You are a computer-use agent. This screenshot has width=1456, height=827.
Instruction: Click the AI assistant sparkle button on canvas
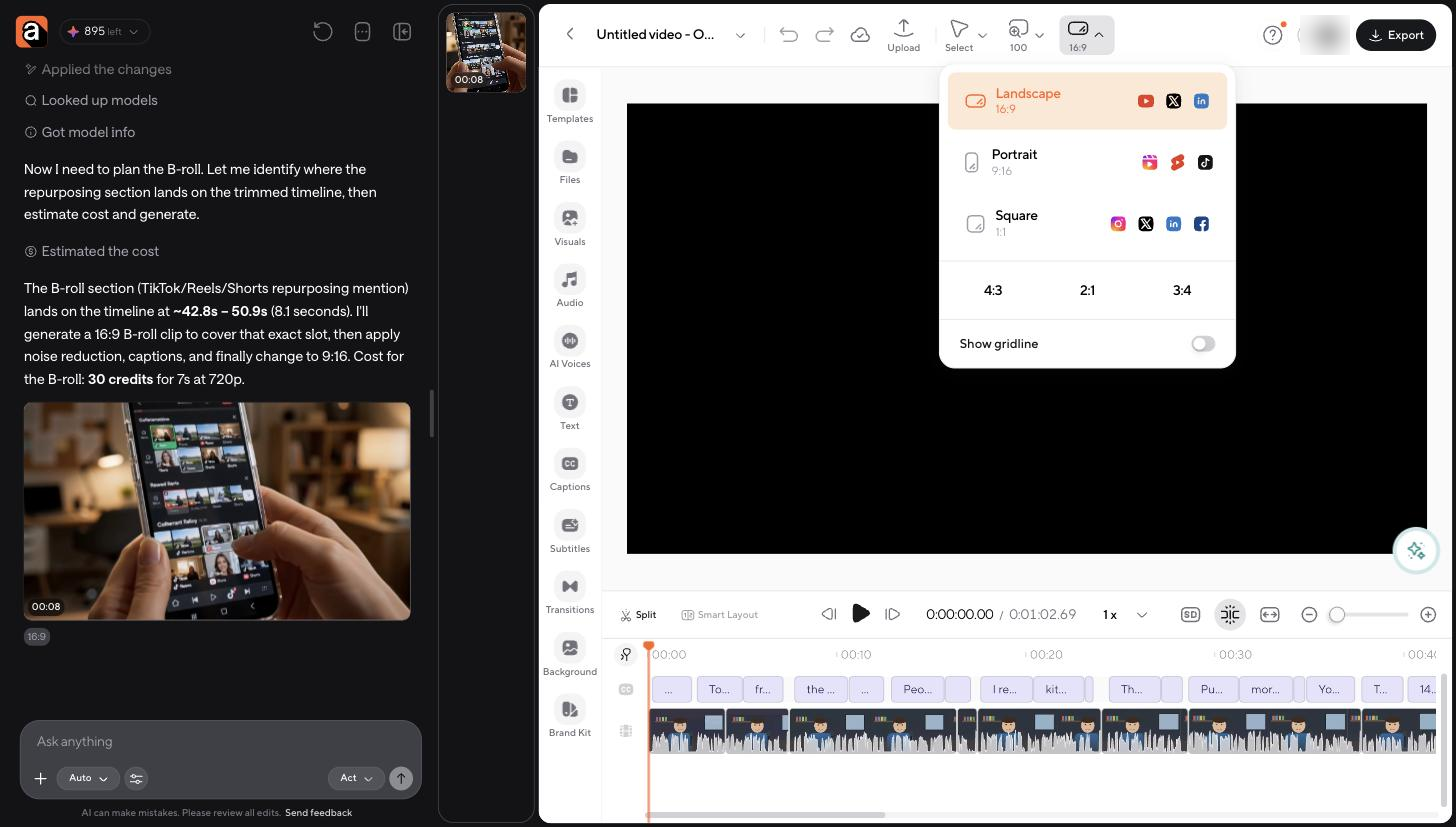(x=1416, y=550)
